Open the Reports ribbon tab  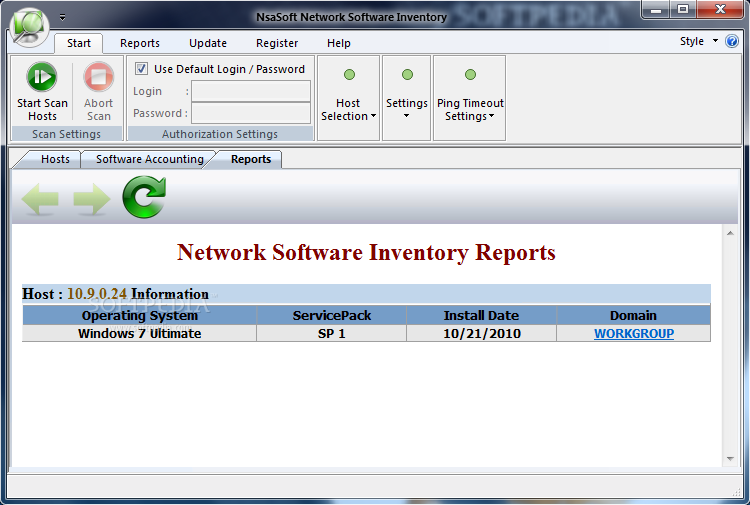(140, 43)
